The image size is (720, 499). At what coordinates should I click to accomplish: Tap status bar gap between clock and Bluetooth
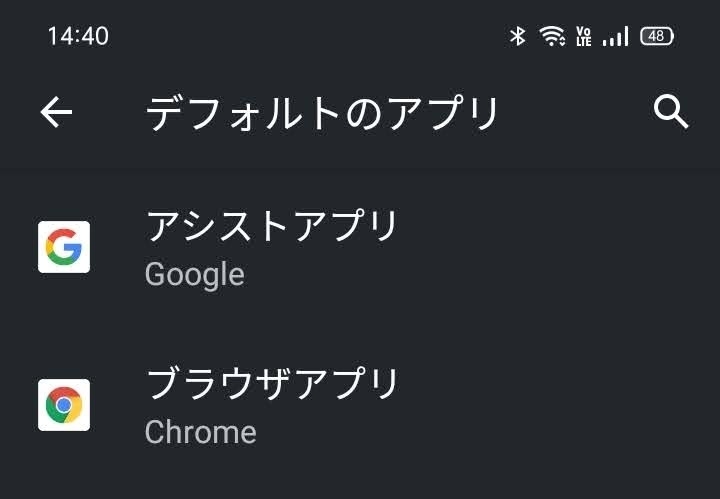[x=300, y=36]
